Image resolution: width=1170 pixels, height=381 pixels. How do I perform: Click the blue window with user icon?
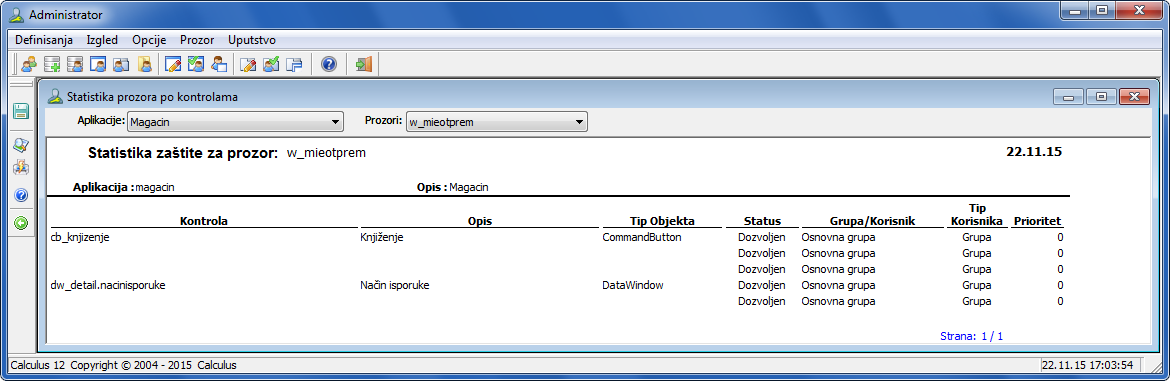pos(98,64)
